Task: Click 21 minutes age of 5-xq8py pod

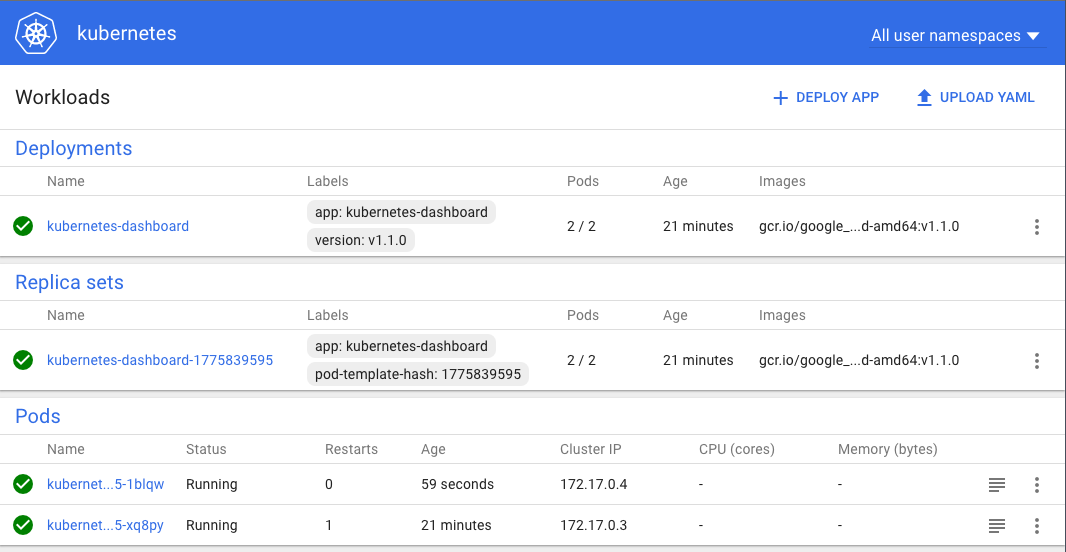Action: click(x=456, y=525)
